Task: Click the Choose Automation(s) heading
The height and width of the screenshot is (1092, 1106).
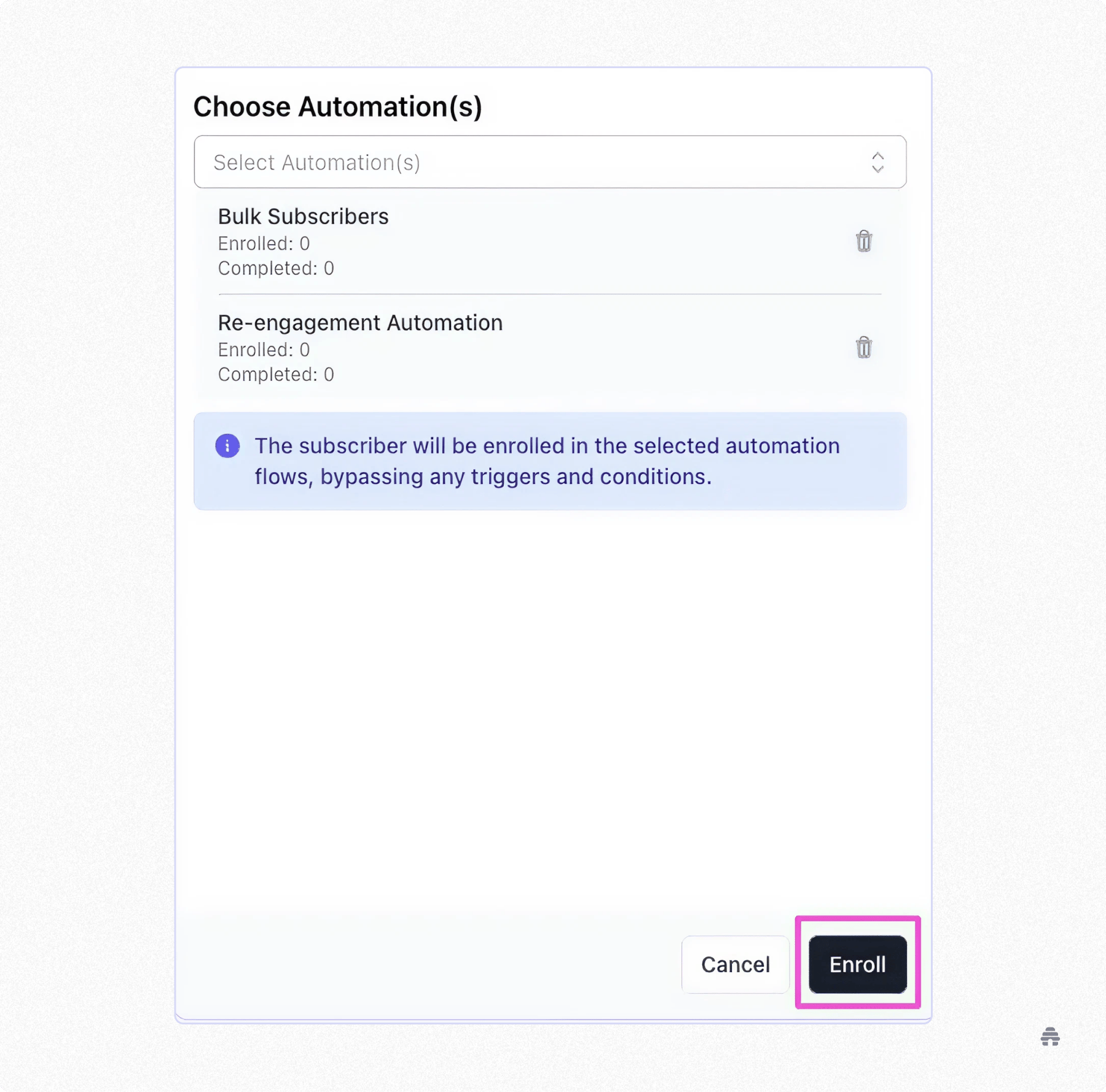Action: 339,106
